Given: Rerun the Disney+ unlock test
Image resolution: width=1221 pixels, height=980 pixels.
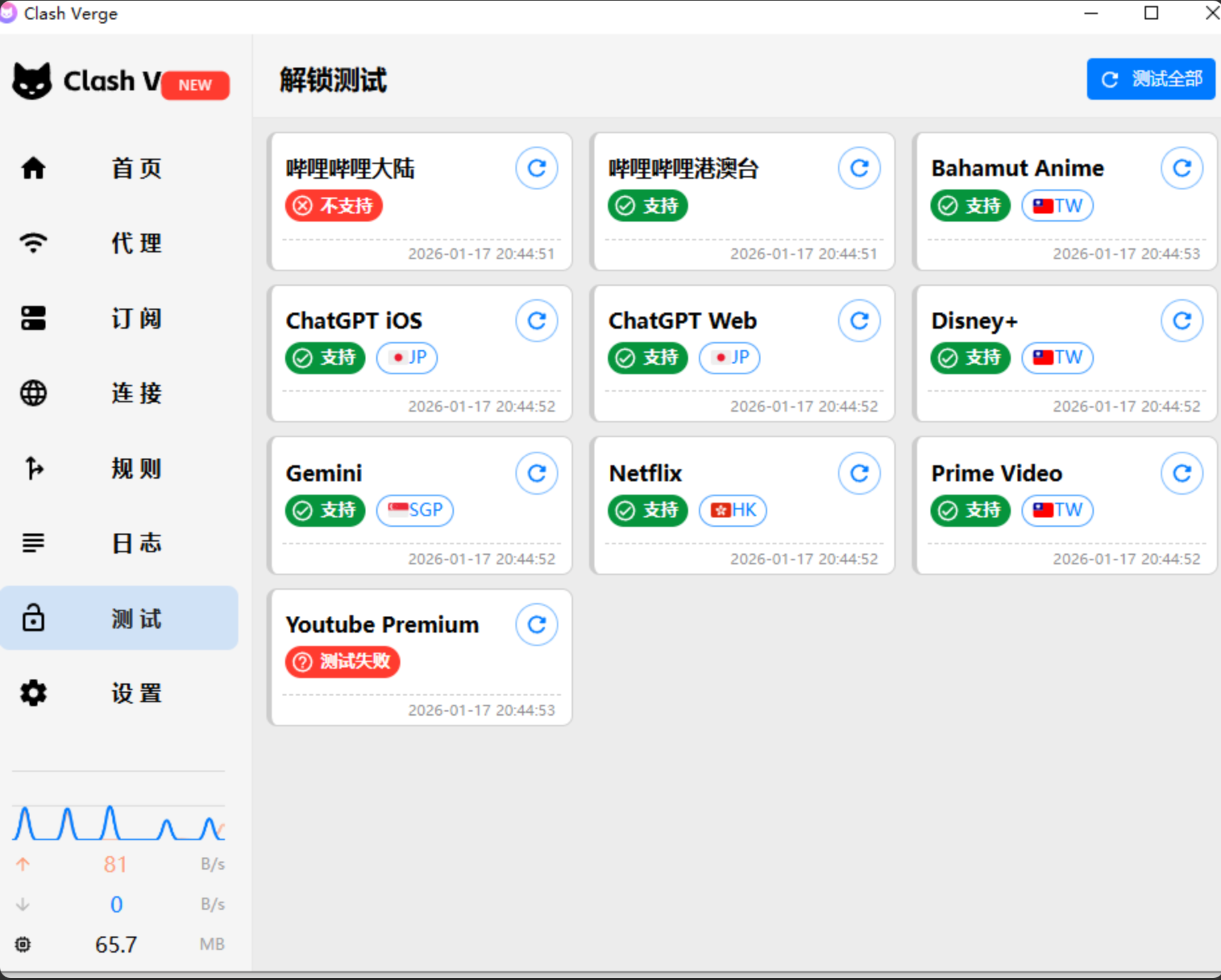Looking at the screenshot, I should [1182, 321].
